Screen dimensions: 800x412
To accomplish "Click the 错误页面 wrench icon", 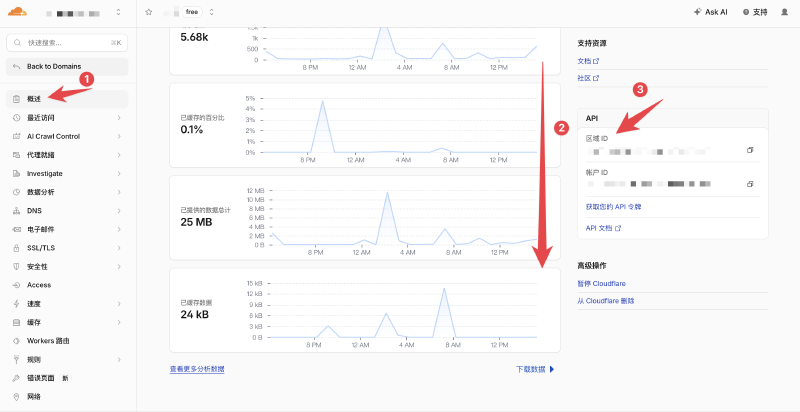I will pos(16,378).
